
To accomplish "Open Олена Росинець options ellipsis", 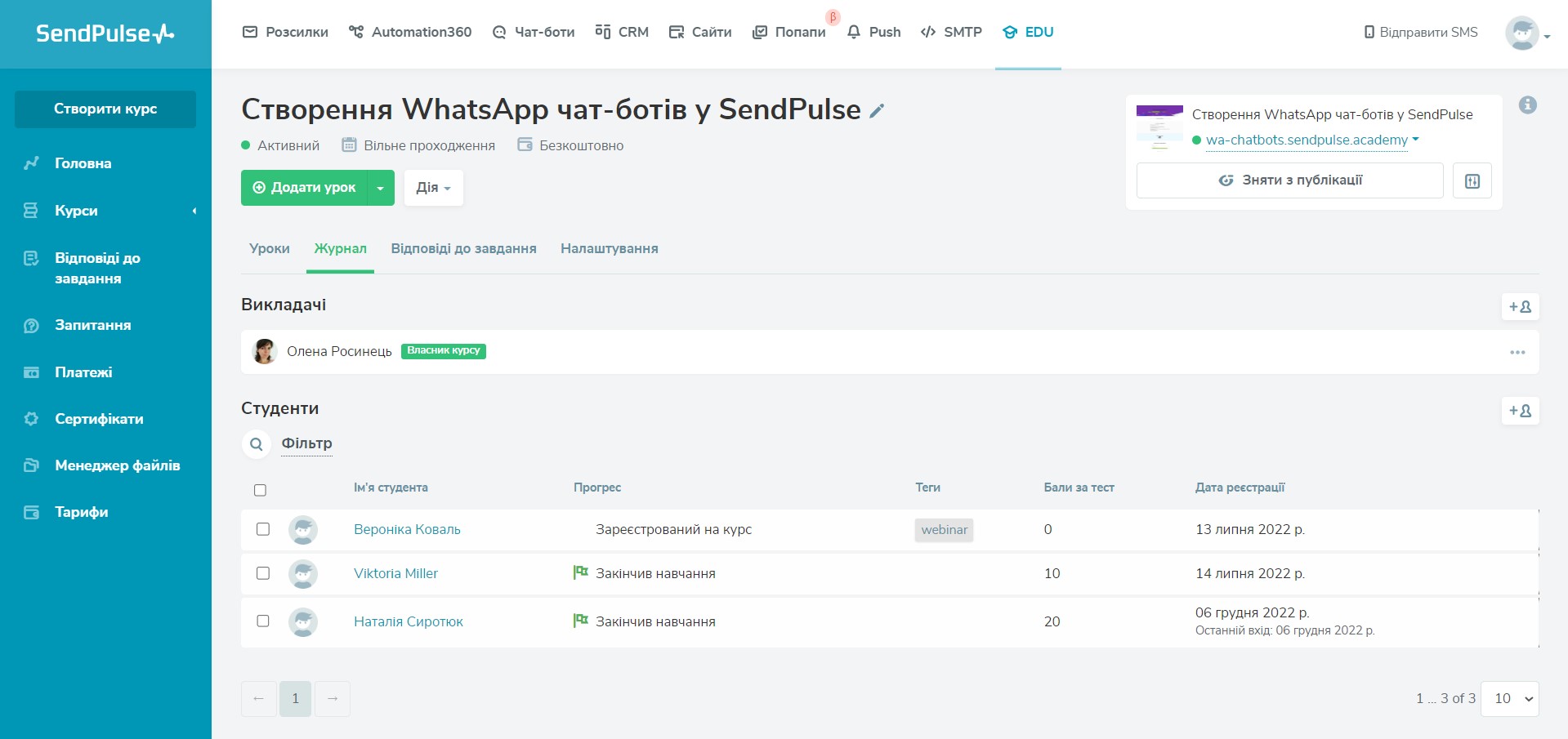I will [1517, 353].
